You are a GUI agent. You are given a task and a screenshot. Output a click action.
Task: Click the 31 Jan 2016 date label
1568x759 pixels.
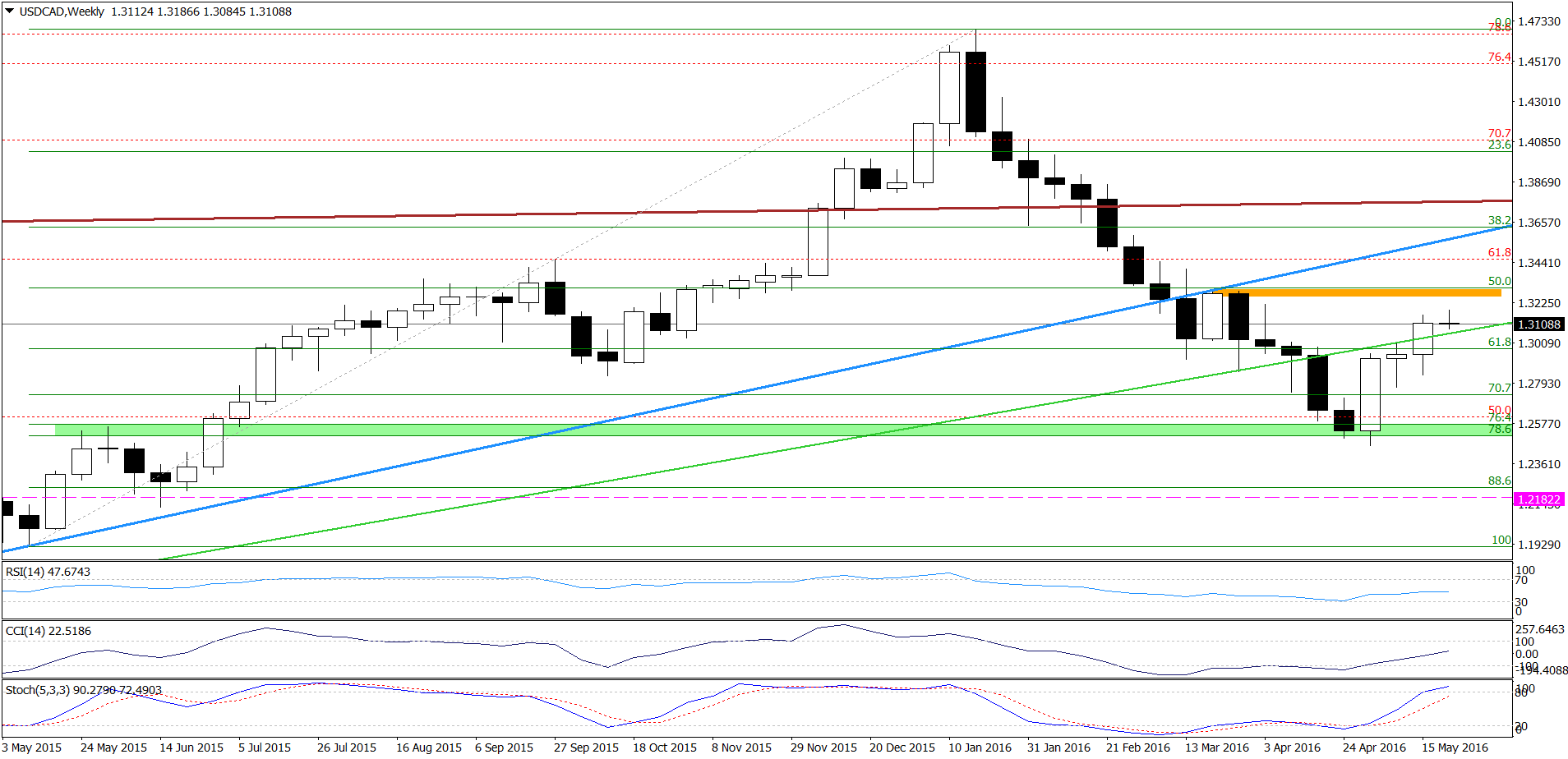[x=1058, y=747]
